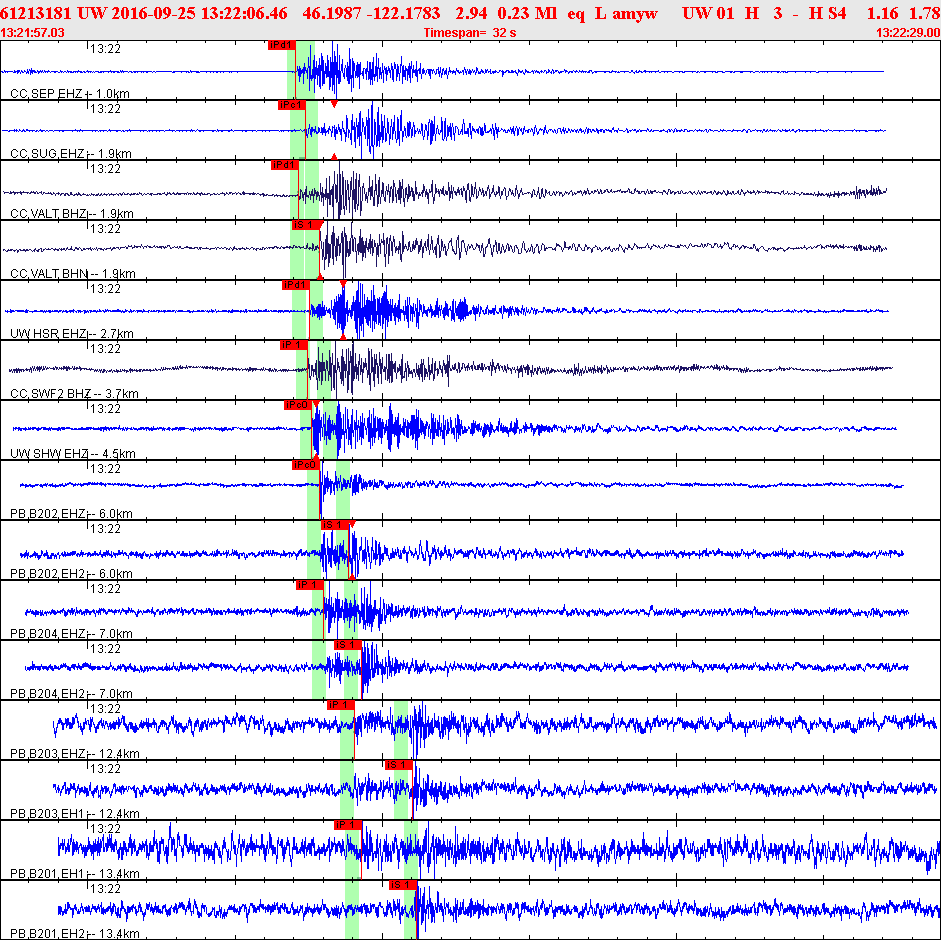
Task: Select the iS 1 pick flag on PB.B203 EH1
Action: [x=399, y=765]
